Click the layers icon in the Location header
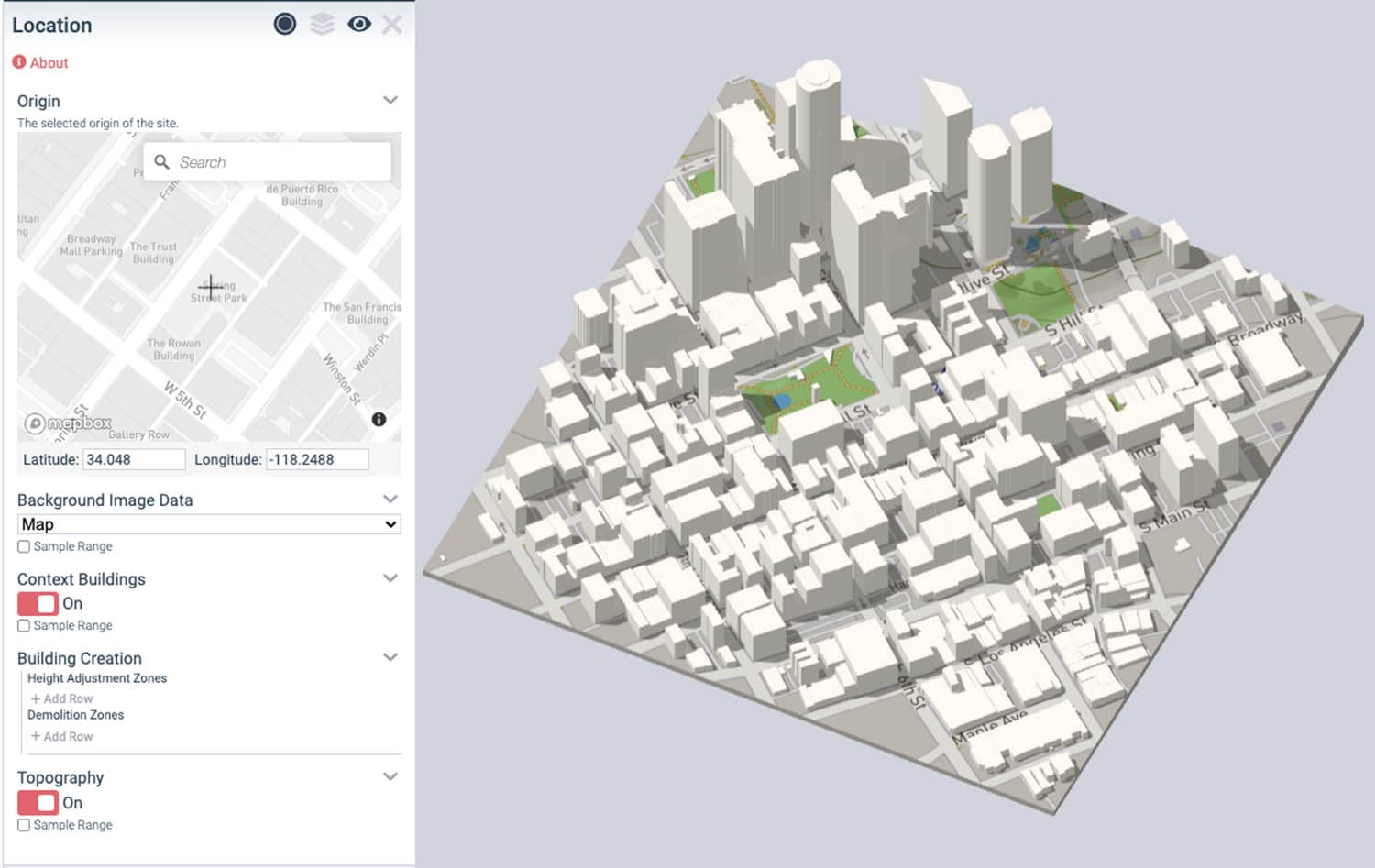Screen dimensions: 1375x868 323,24
